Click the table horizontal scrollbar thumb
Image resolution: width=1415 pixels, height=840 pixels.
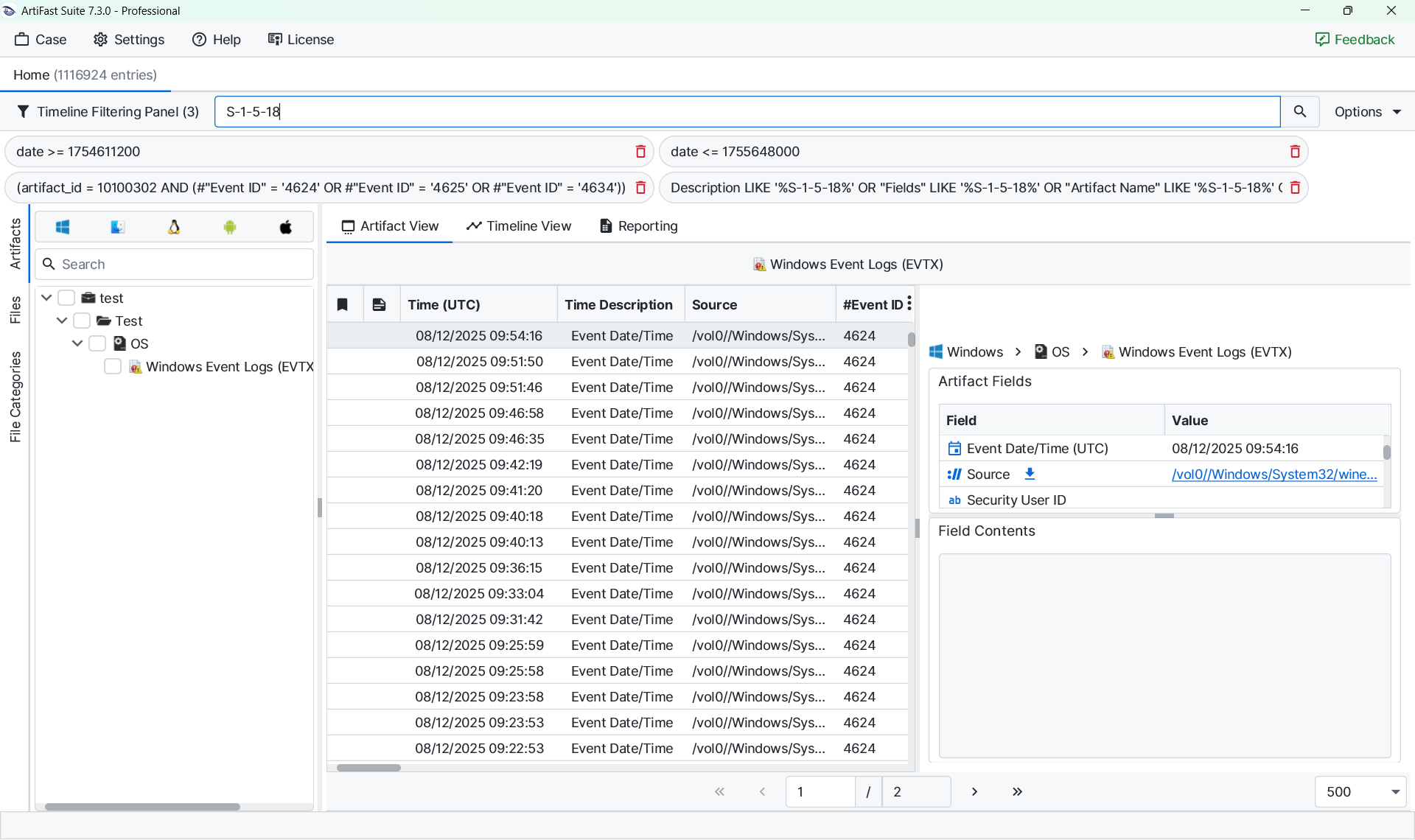click(x=368, y=767)
